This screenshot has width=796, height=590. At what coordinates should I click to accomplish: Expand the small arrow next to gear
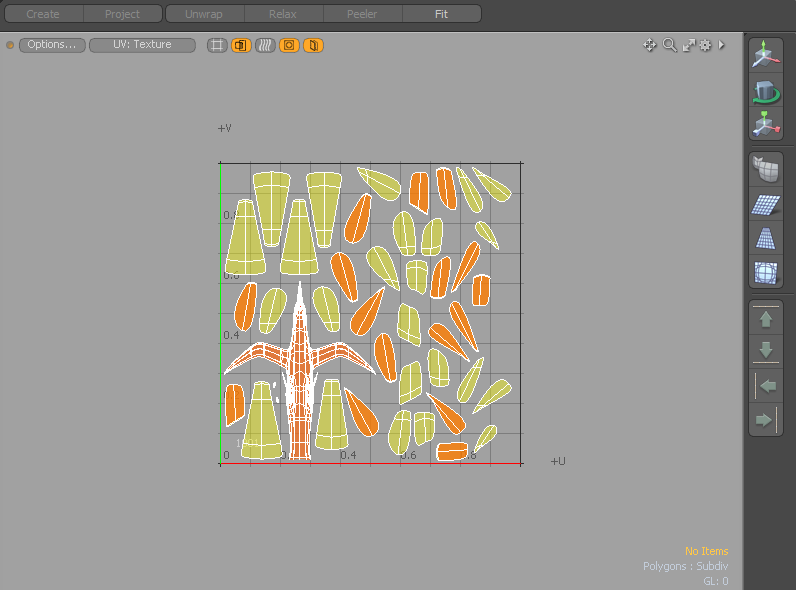click(x=722, y=45)
